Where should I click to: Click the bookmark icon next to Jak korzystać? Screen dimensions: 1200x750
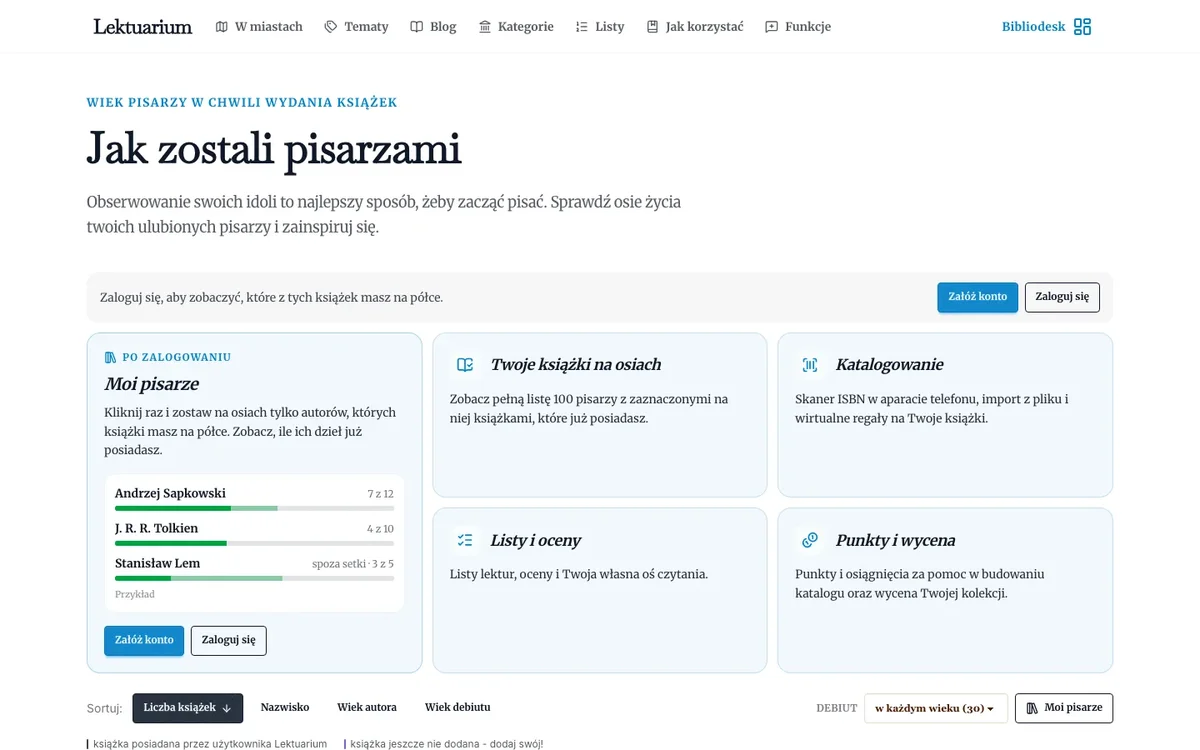(653, 27)
